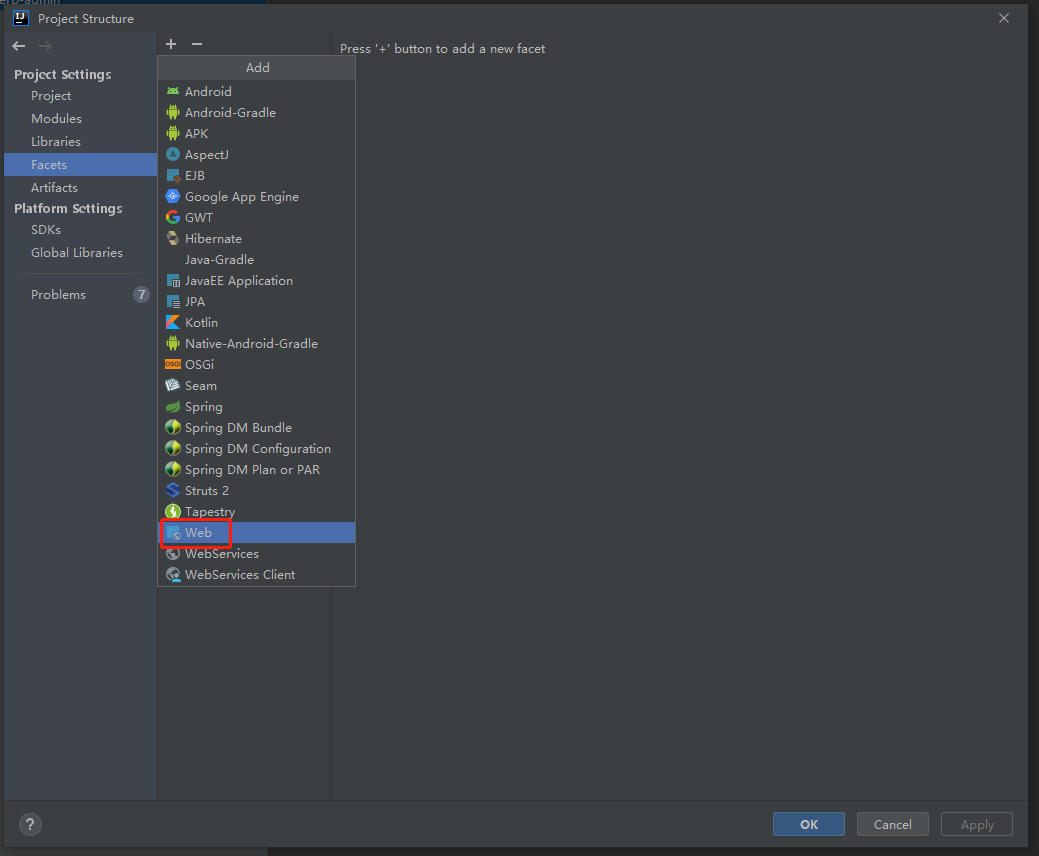Choose Tapestry from the Add menu
This screenshot has height=856, width=1039.
pyautogui.click(x=256, y=511)
